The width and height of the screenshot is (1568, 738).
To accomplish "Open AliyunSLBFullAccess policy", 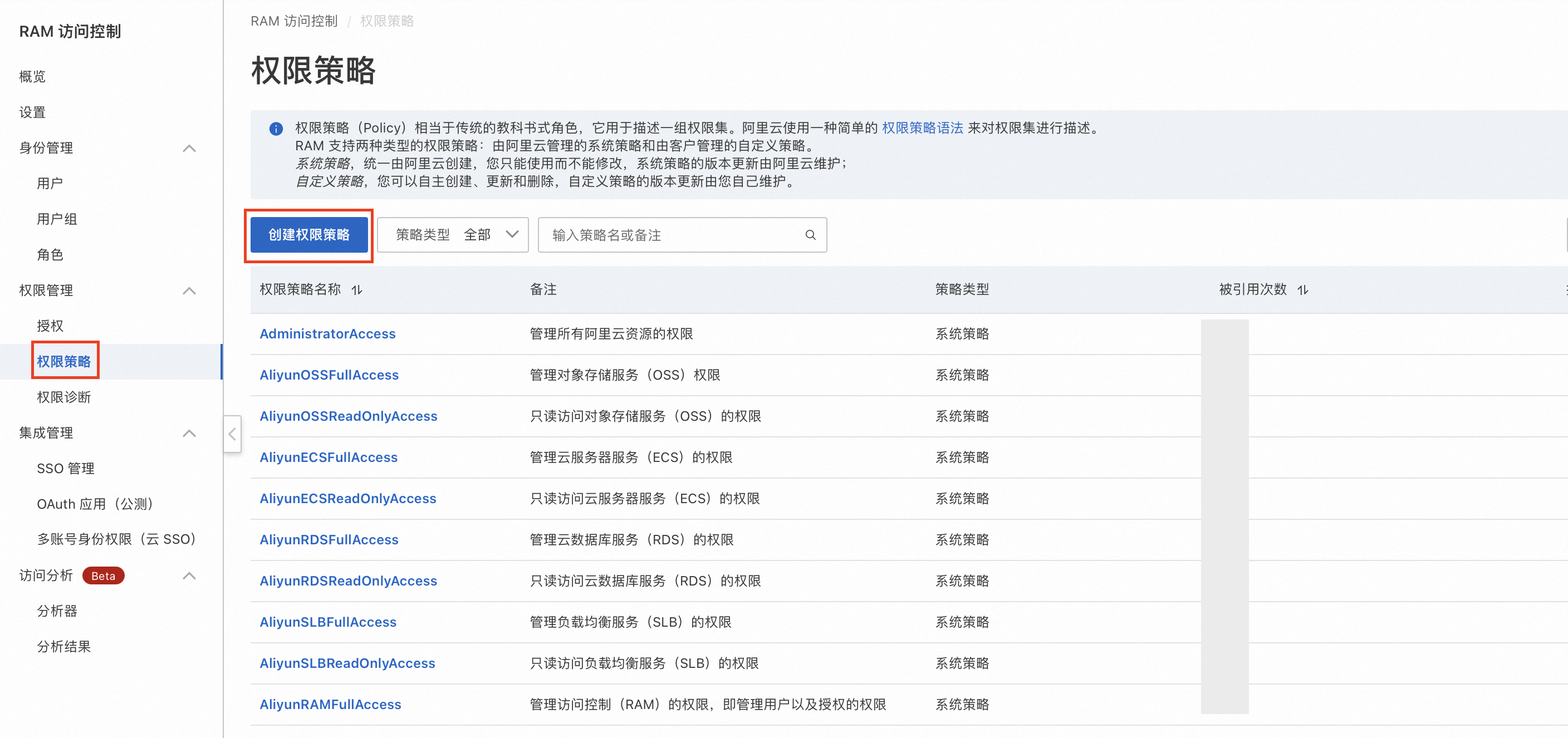I will pyautogui.click(x=328, y=622).
